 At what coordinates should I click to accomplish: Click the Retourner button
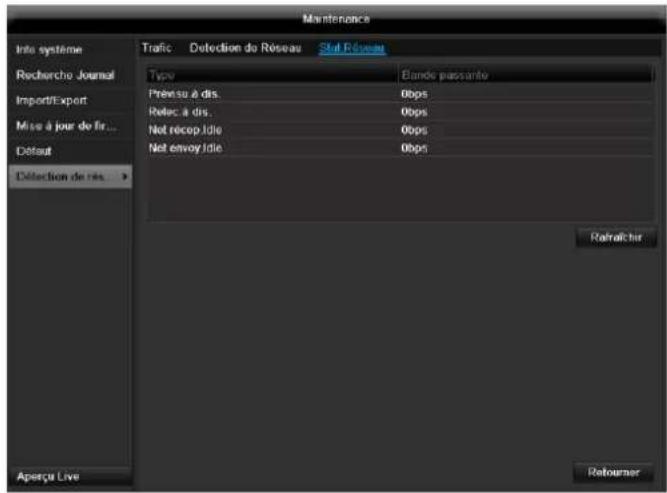click(607, 471)
